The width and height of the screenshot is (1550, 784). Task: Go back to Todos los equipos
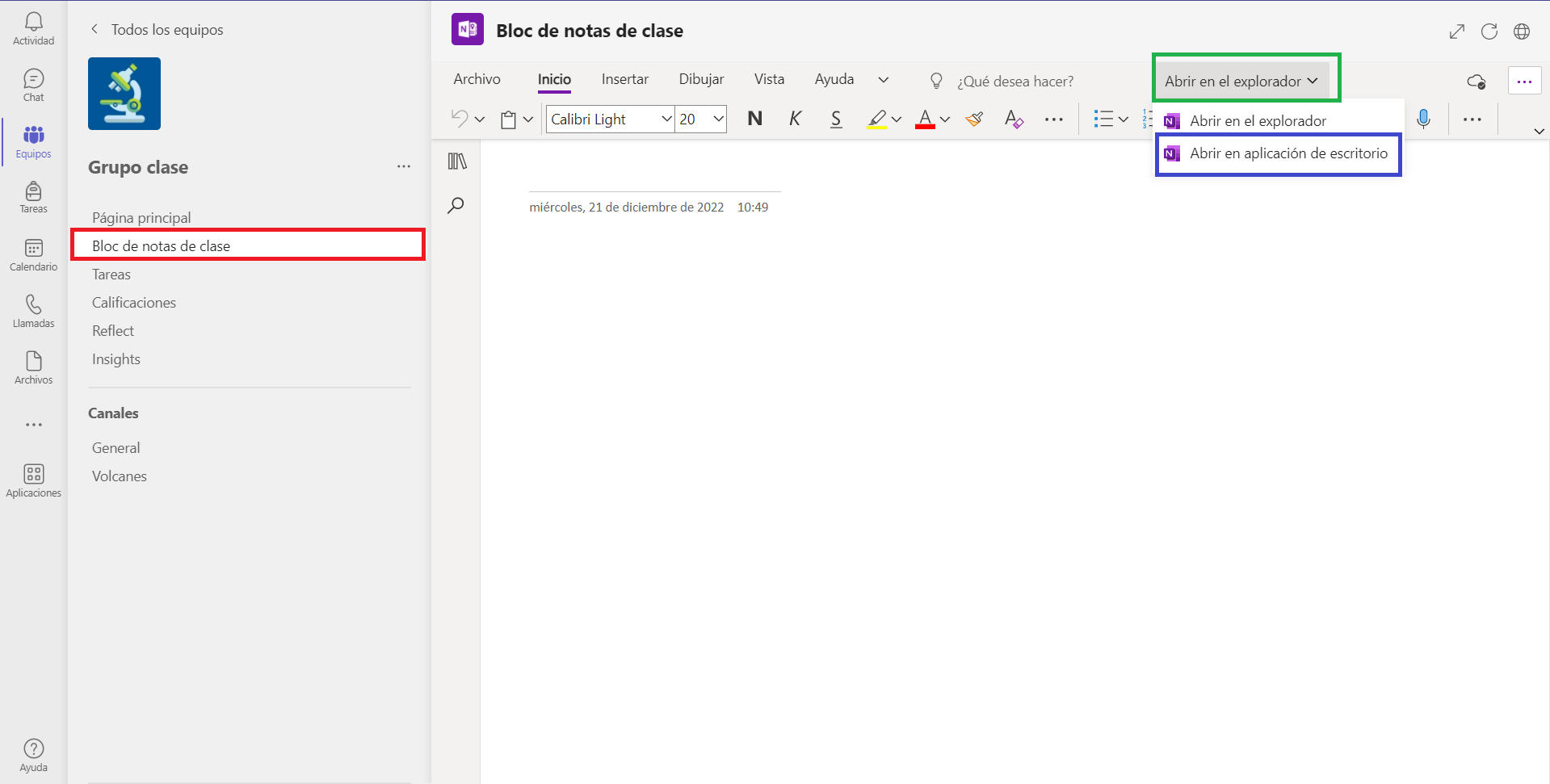coord(157,30)
